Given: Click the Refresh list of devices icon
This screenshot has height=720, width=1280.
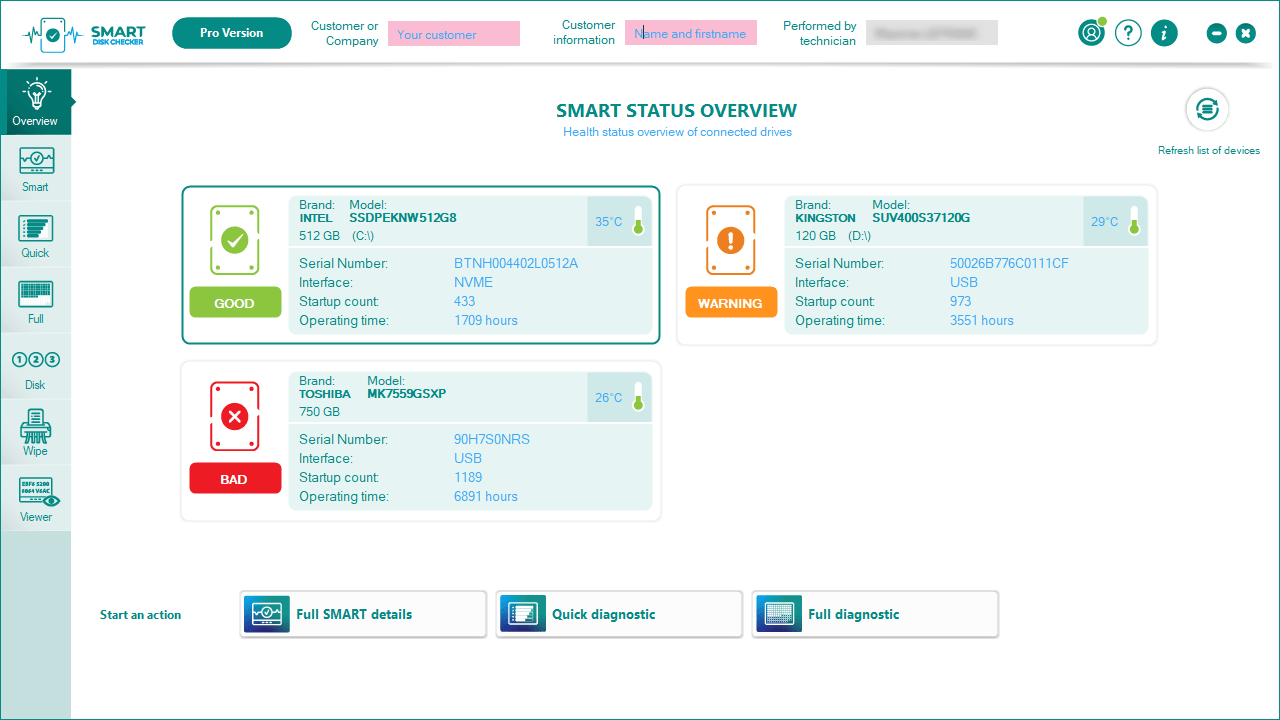Looking at the screenshot, I should (x=1207, y=109).
